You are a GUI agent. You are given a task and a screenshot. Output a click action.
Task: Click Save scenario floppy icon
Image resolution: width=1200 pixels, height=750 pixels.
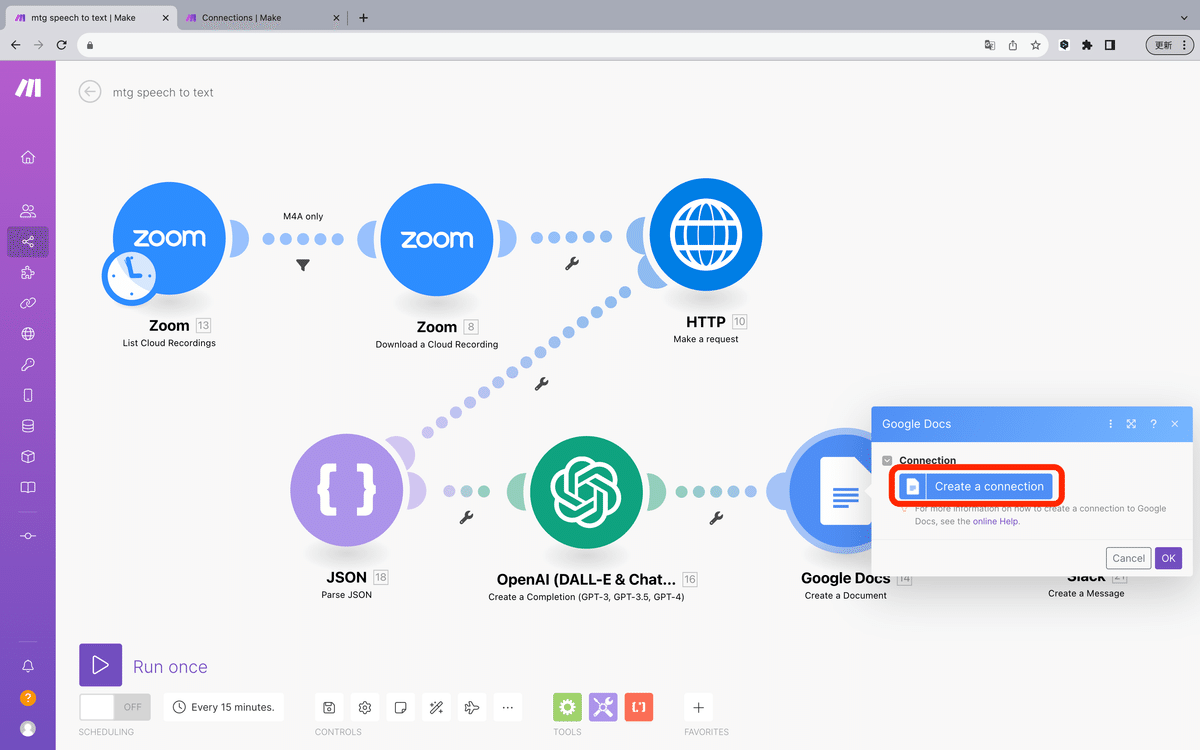tap(328, 708)
